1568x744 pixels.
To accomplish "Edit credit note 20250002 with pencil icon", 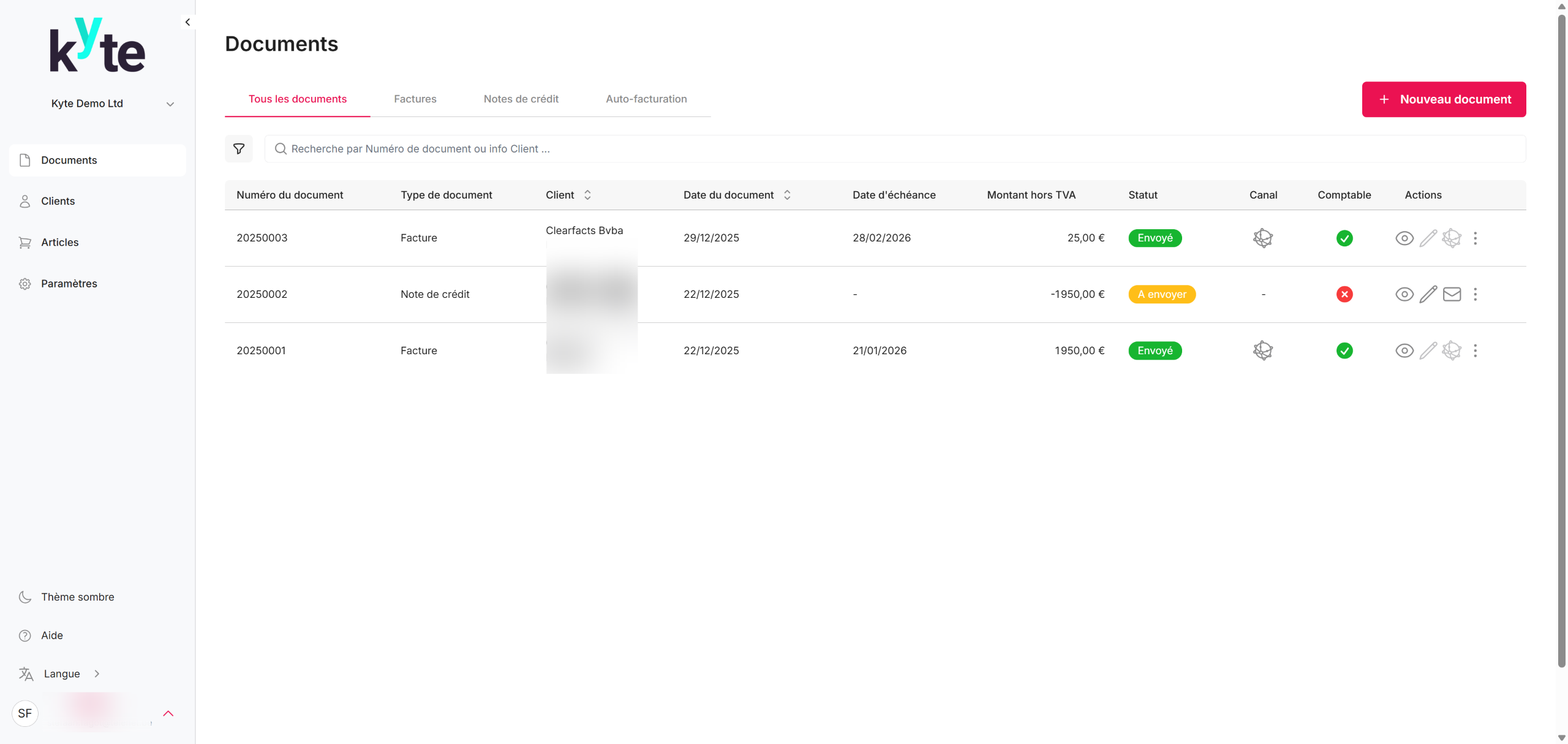I will tap(1428, 294).
